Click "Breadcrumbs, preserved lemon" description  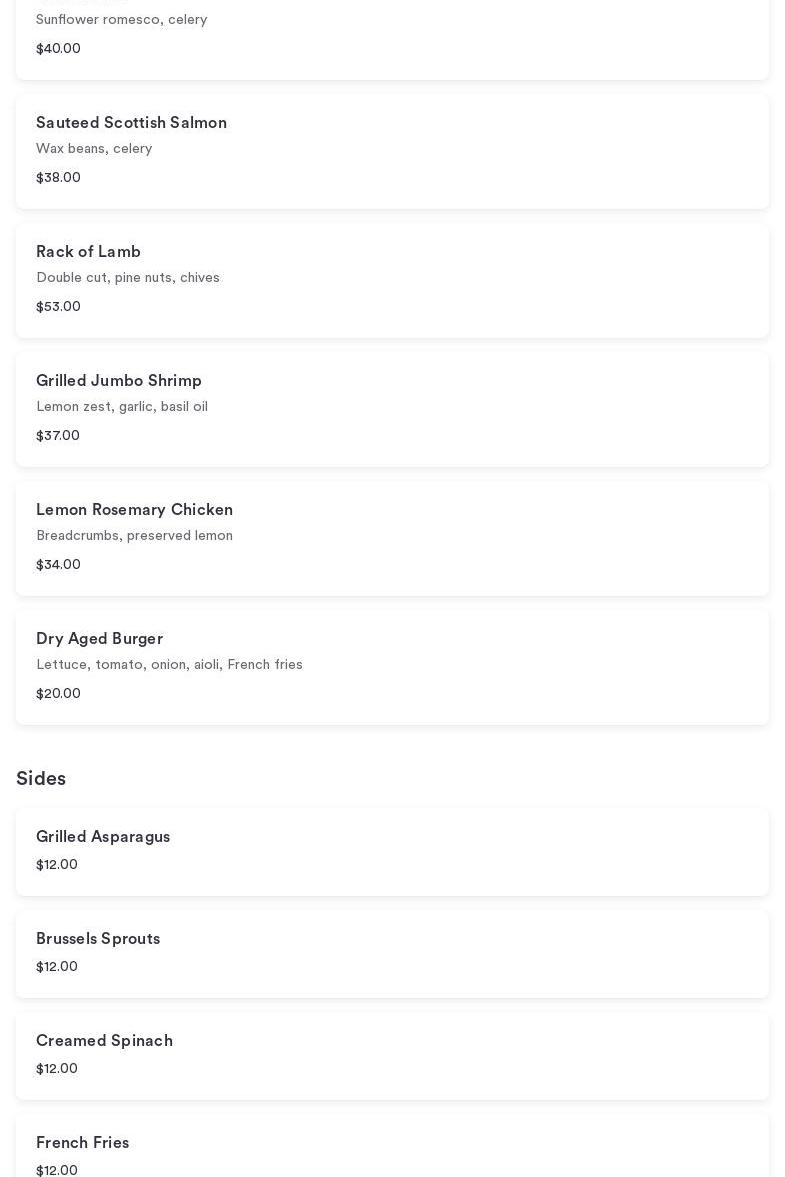coord(134,536)
